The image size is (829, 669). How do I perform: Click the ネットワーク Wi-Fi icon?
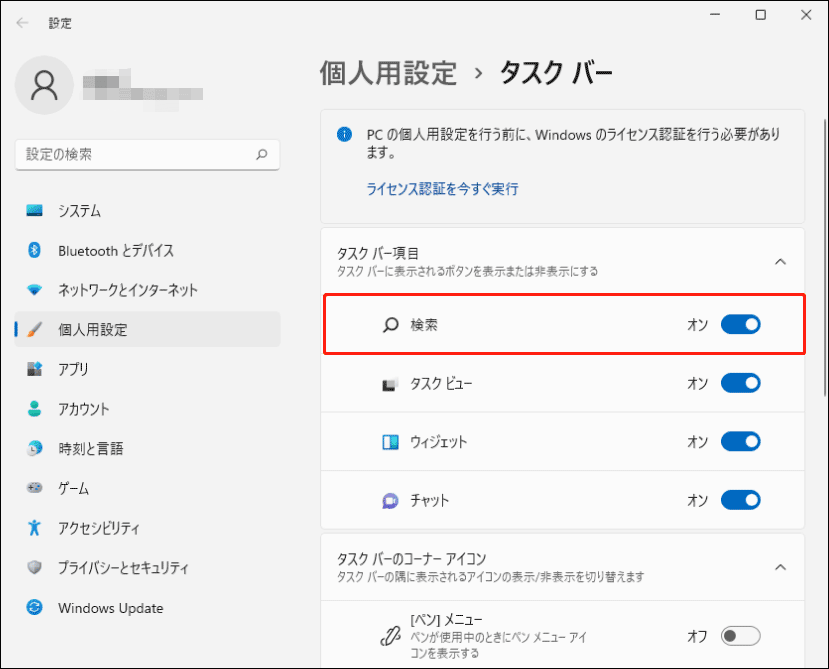click(x=34, y=290)
